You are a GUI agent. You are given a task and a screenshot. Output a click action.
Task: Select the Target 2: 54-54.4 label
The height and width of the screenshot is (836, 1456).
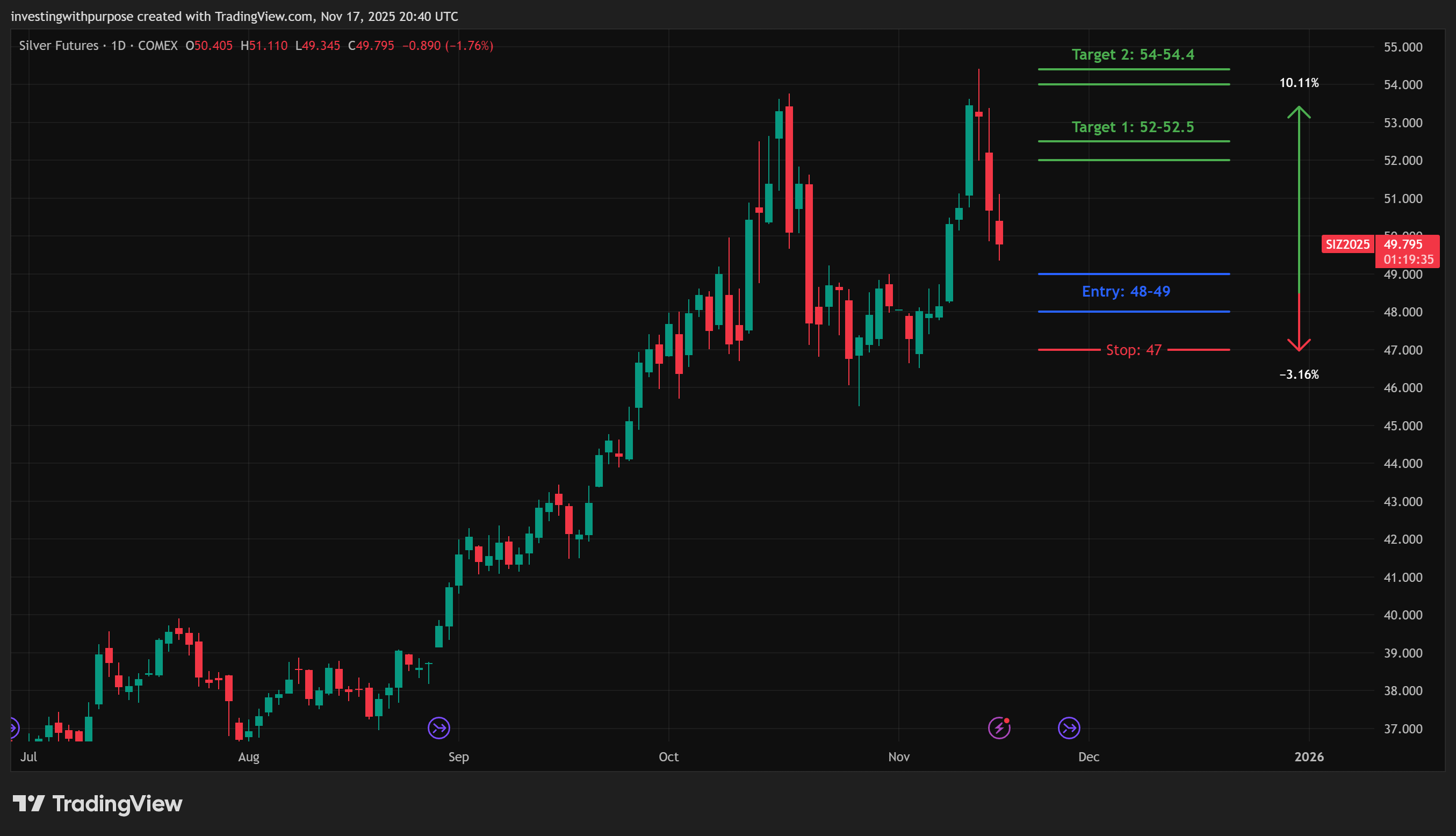click(x=1132, y=55)
